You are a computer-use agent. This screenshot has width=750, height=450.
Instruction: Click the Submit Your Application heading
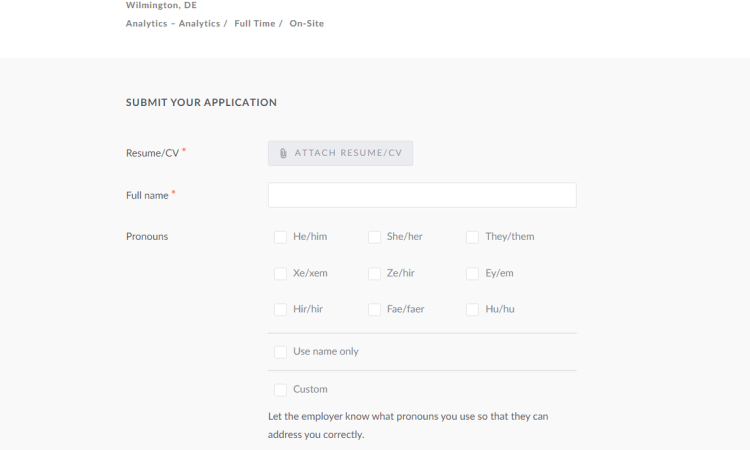[x=201, y=102]
